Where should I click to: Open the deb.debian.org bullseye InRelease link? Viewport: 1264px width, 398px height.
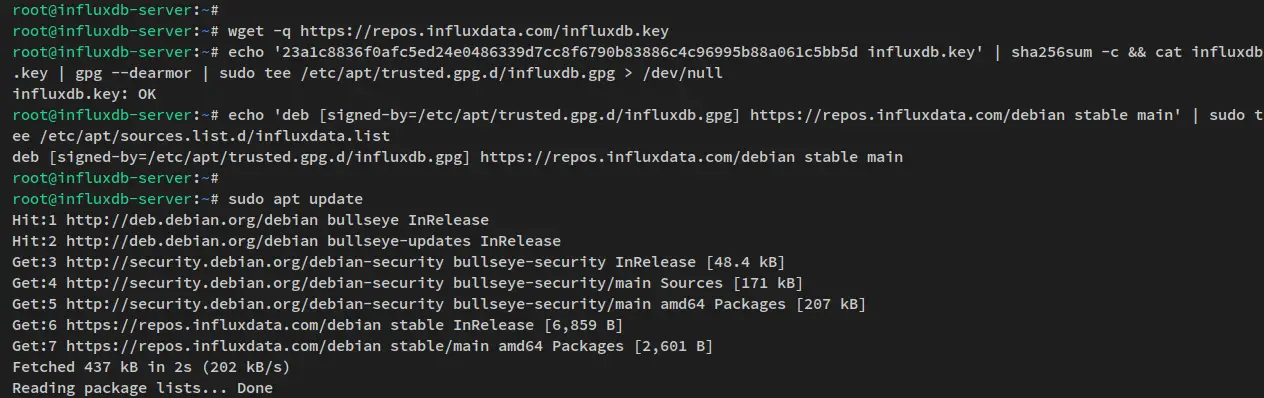tap(278, 219)
